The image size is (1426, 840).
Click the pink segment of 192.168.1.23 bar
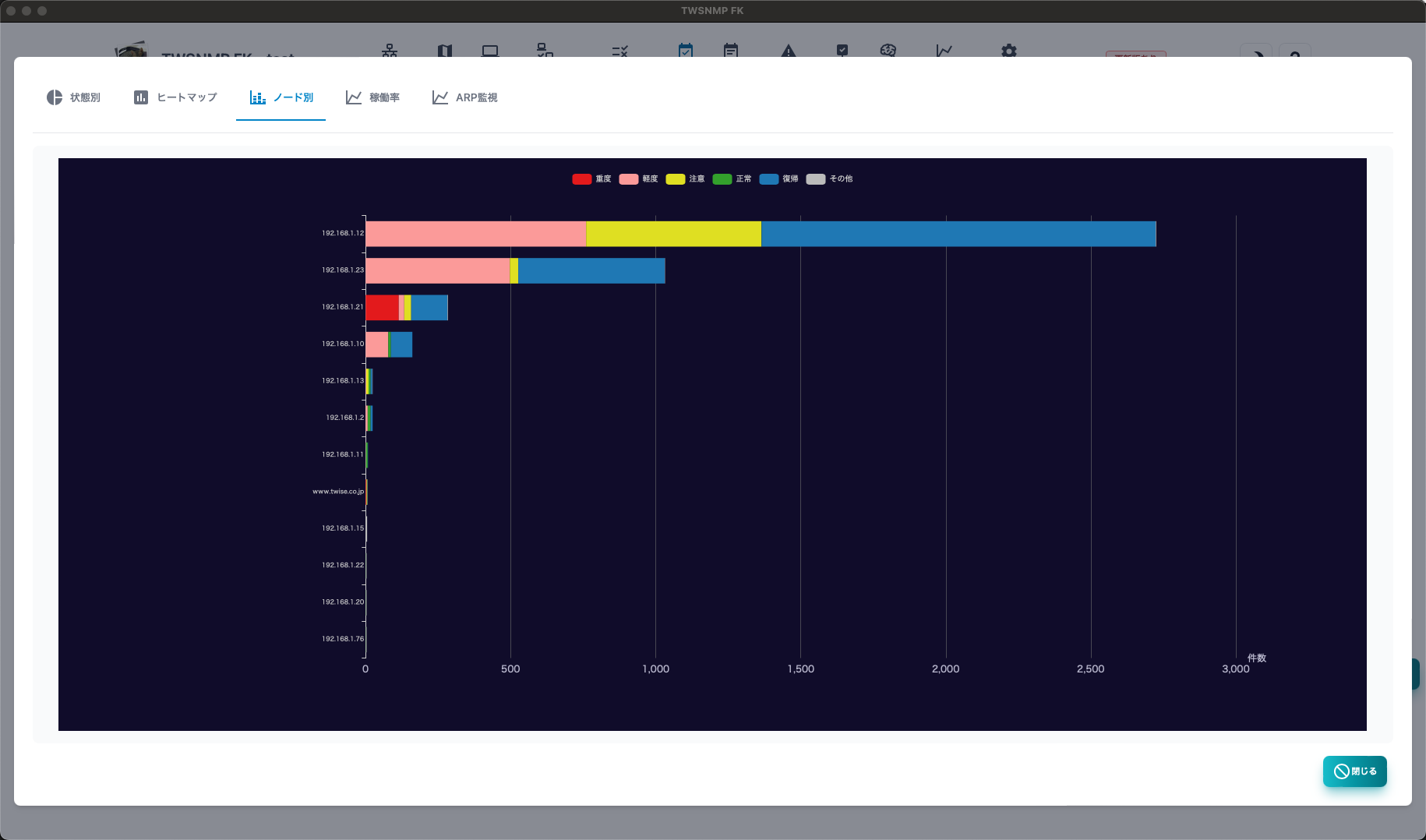tap(437, 270)
